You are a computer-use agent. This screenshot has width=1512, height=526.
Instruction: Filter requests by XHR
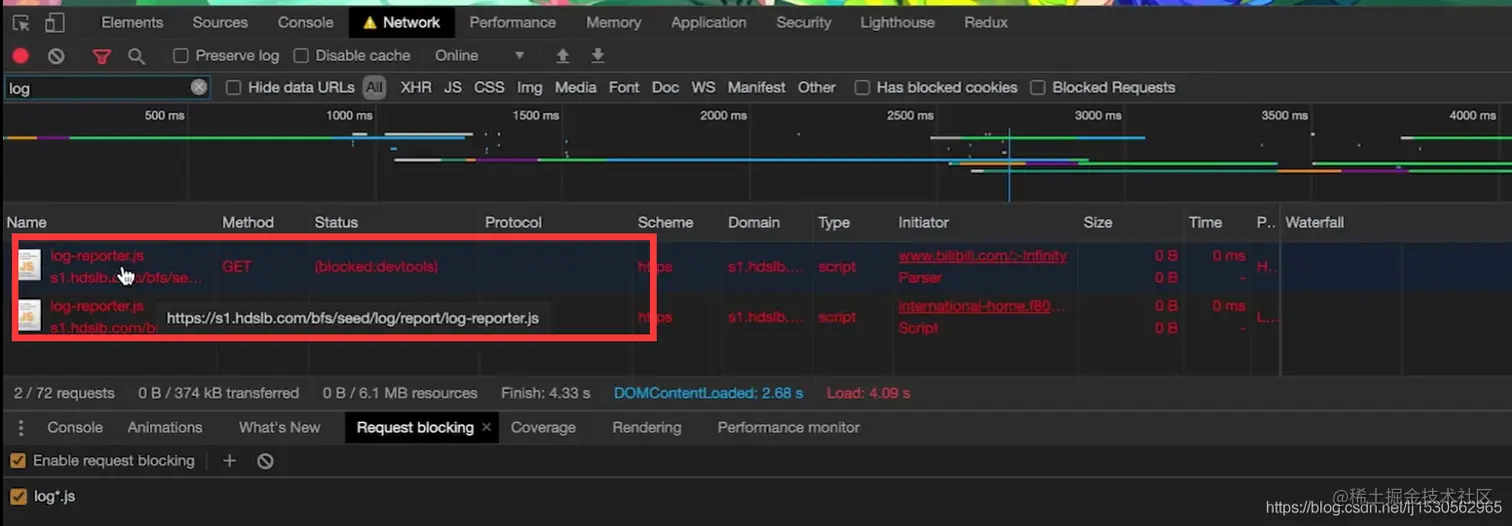click(416, 88)
